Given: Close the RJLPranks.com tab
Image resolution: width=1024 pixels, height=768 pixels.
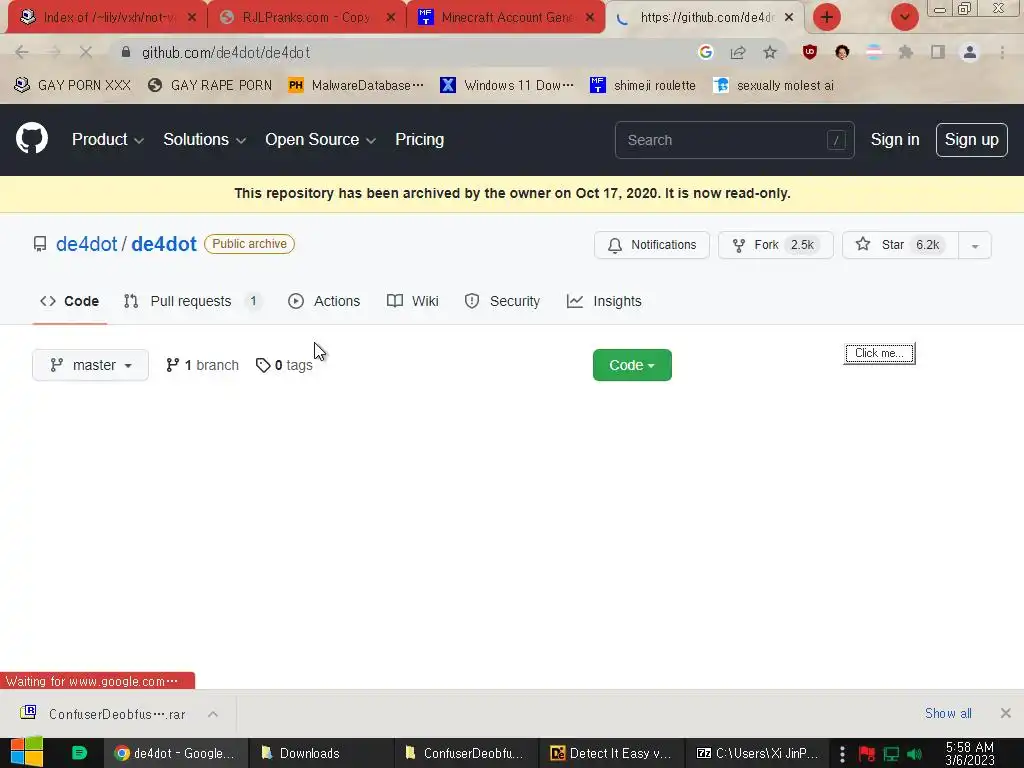Looking at the screenshot, I should (x=391, y=17).
